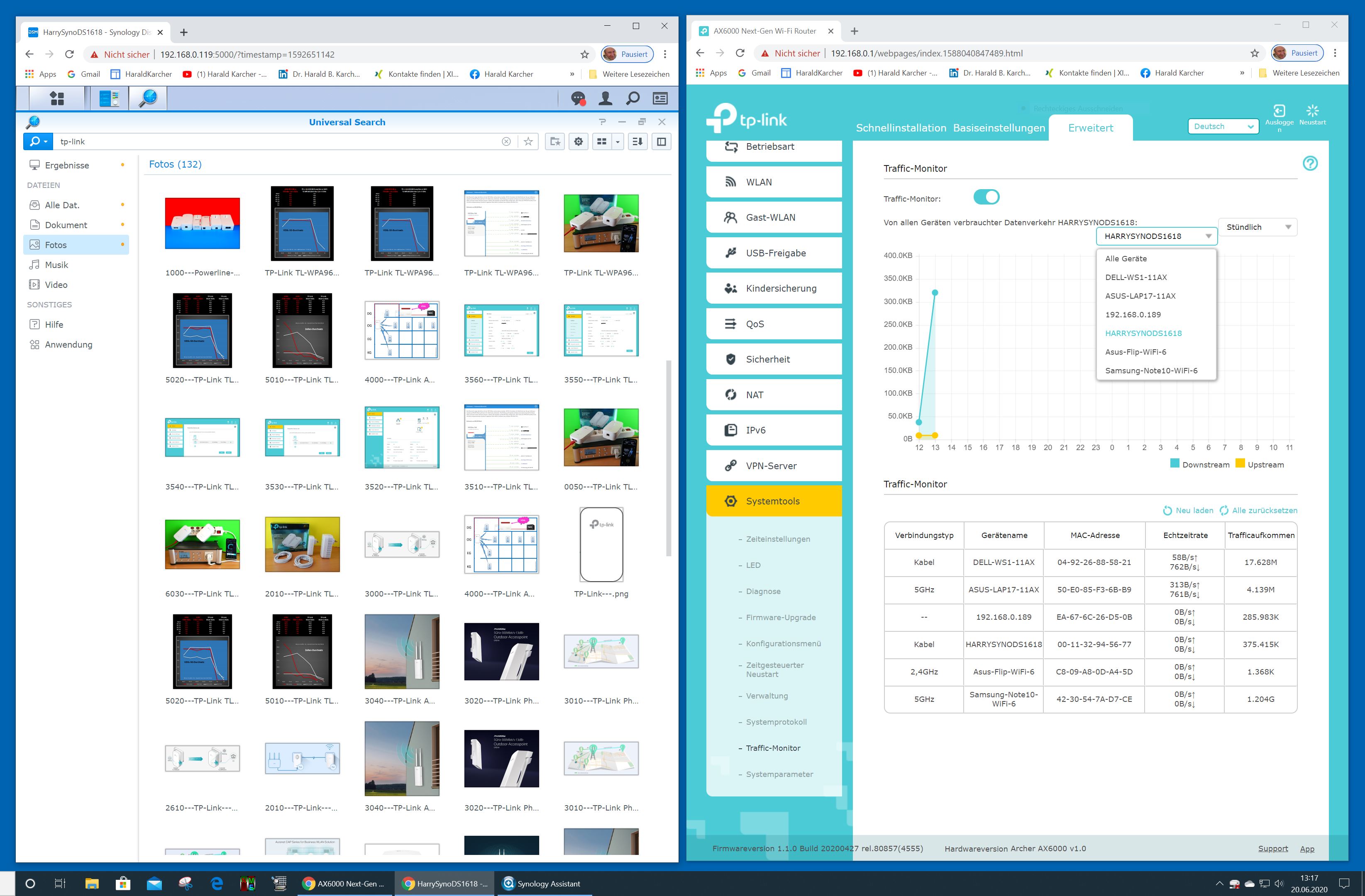Click DSM user account icon
The image size is (1365, 896).
point(605,99)
